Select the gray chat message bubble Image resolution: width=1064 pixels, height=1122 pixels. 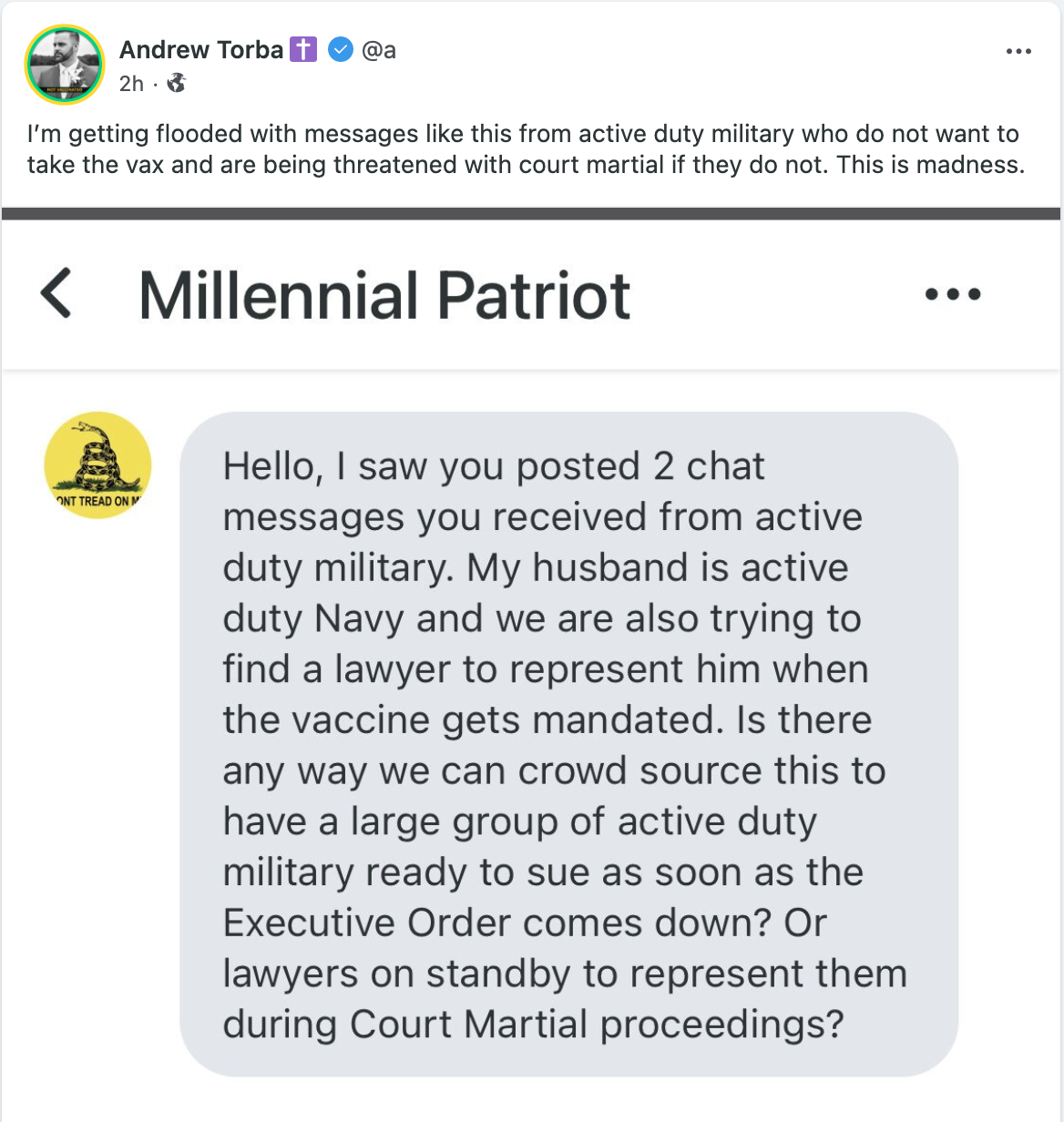[568, 744]
